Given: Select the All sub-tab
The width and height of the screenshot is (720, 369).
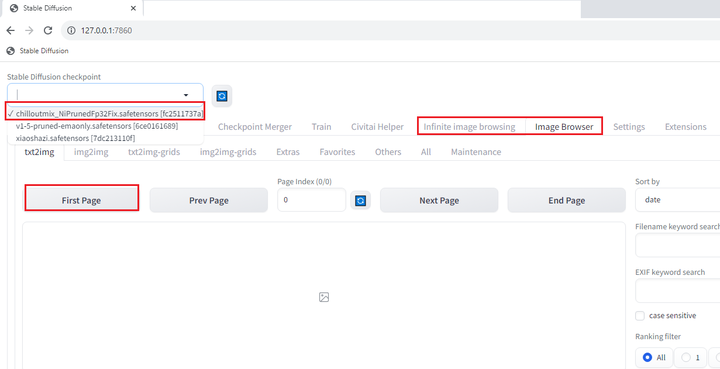Looking at the screenshot, I should coord(426,152).
